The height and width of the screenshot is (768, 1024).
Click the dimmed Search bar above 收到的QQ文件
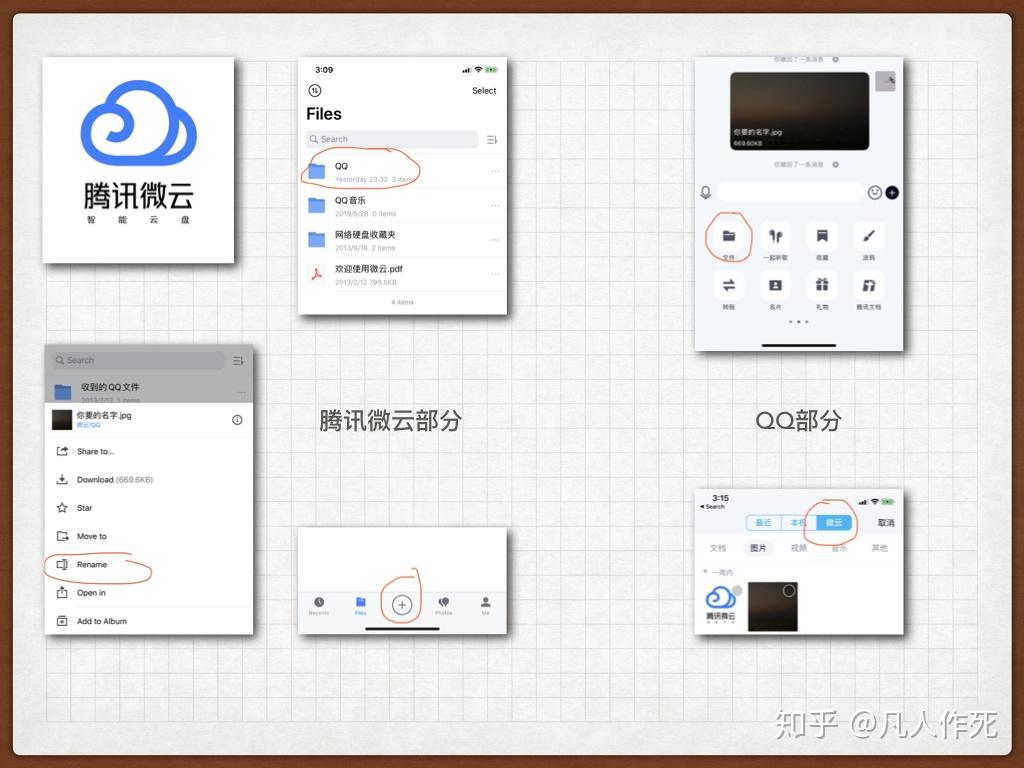pos(137,360)
